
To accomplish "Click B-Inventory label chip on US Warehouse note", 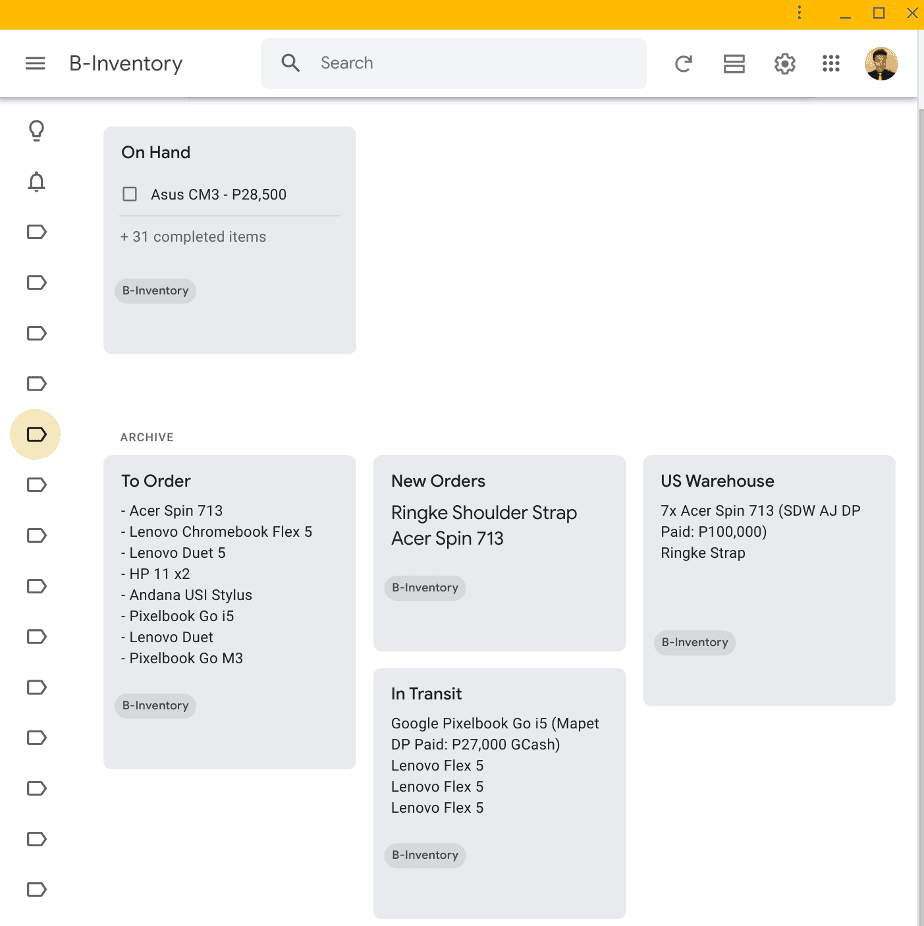I will pyautogui.click(x=695, y=643).
